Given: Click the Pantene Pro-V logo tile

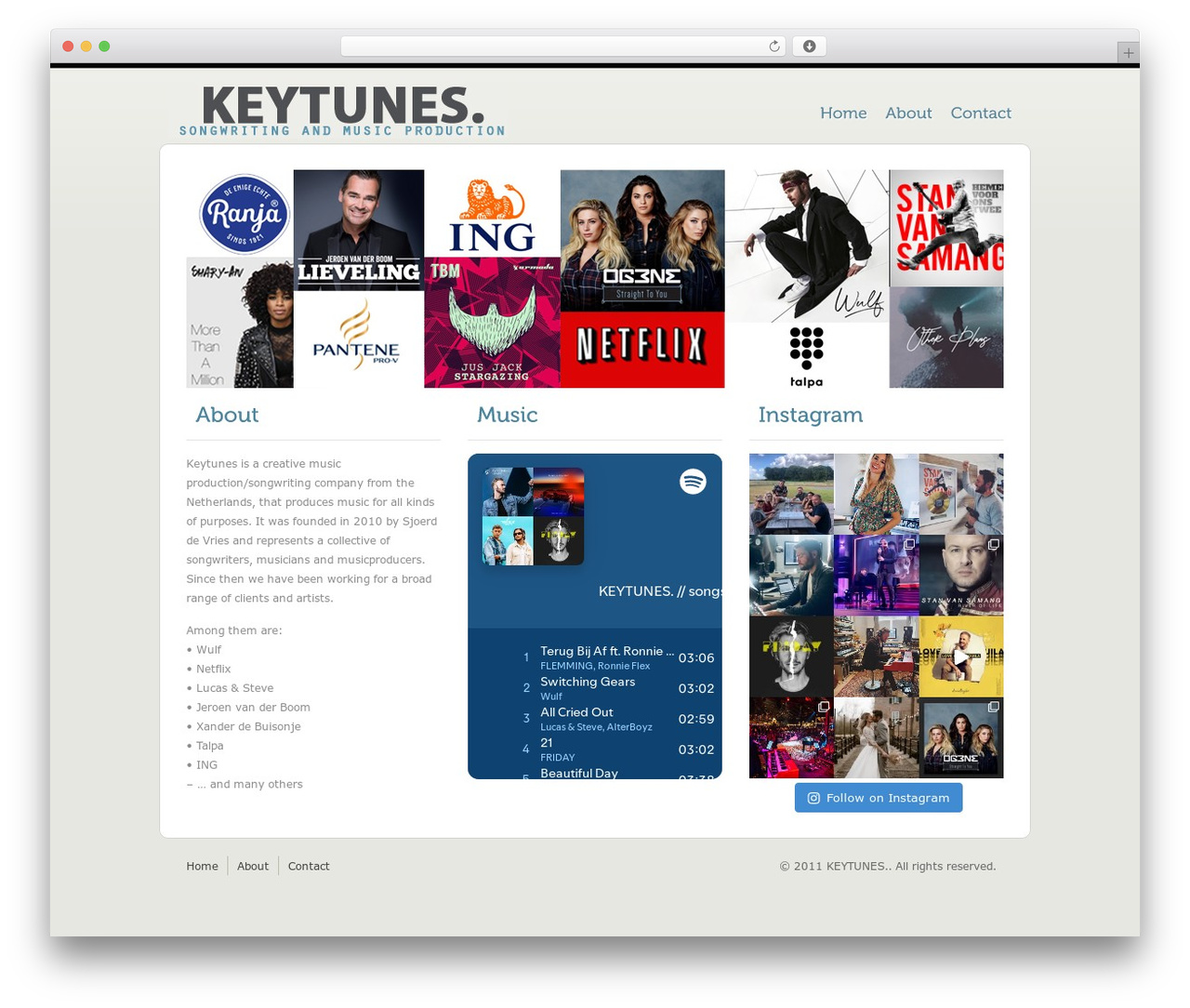Looking at the screenshot, I should pyautogui.click(x=358, y=339).
